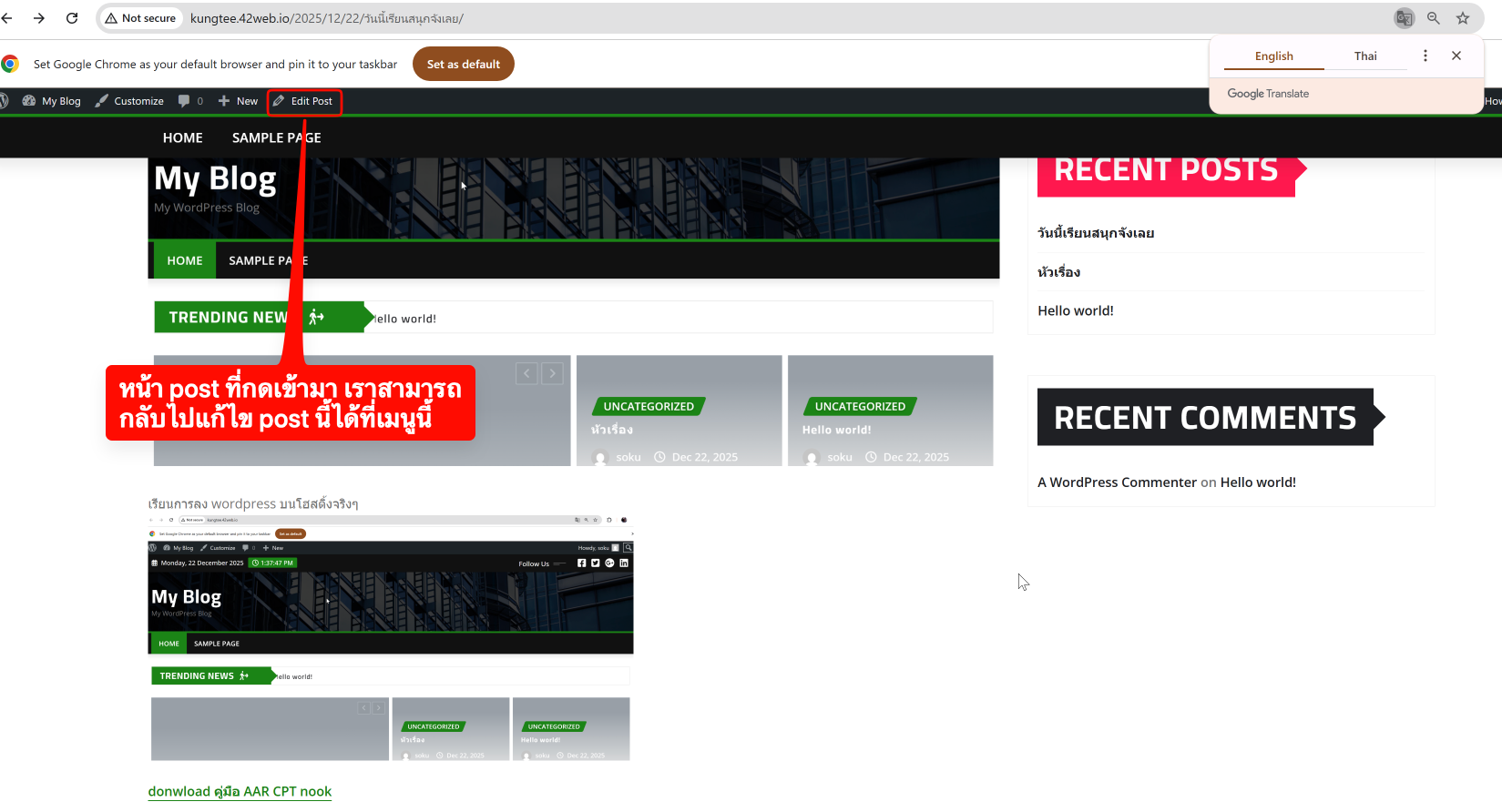Click the zoom magnifier icon in address bar
1502x812 pixels.
tap(1433, 18)
